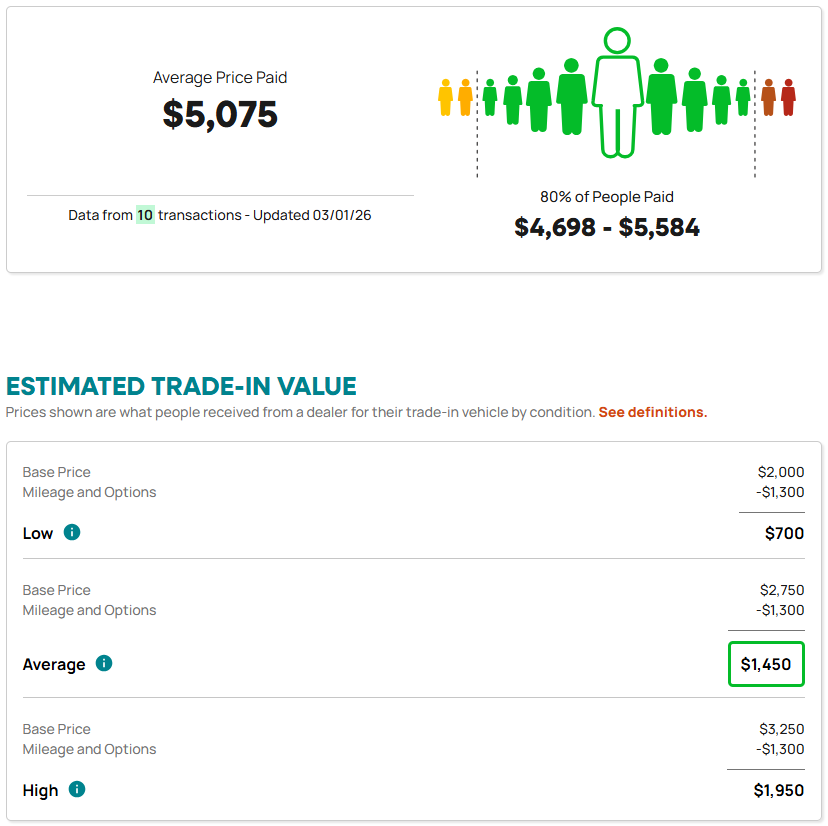Click the info icon next to Average
828x826 pixels.
click(x=104, y=664)
